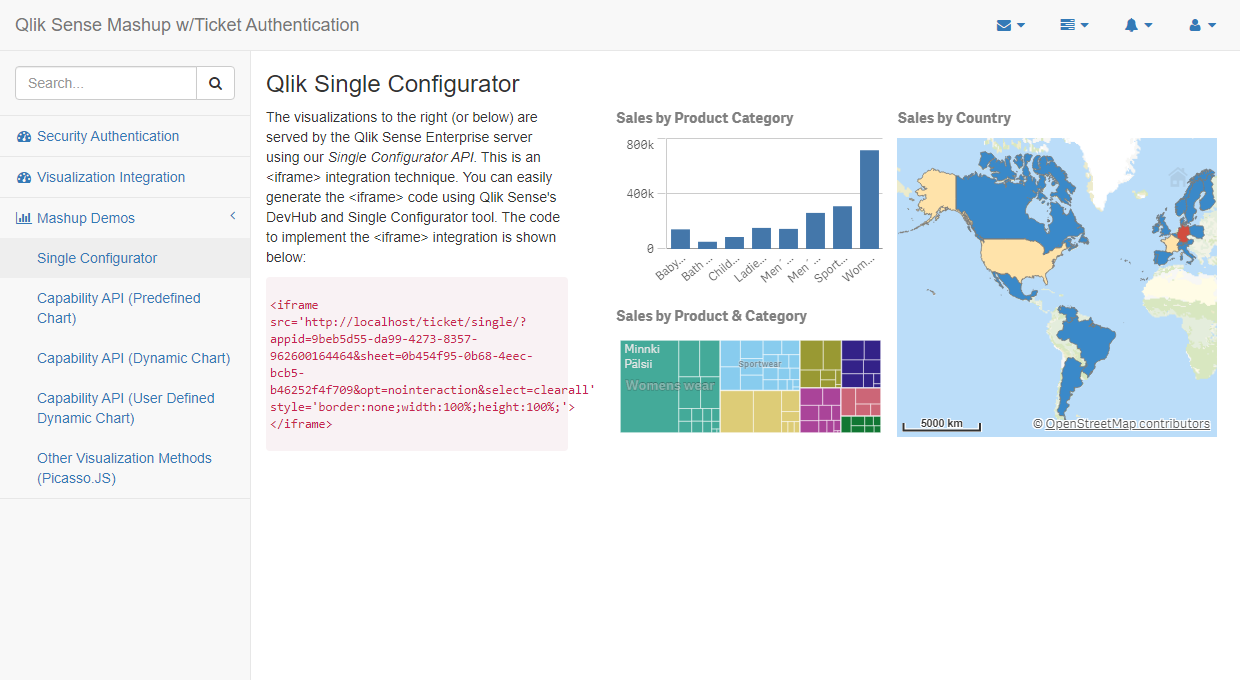Click the bar-chart icon beside Mashup Demos
This screenshot has height=680, width=1240.
pyautogui.click(x=22, y=217)
